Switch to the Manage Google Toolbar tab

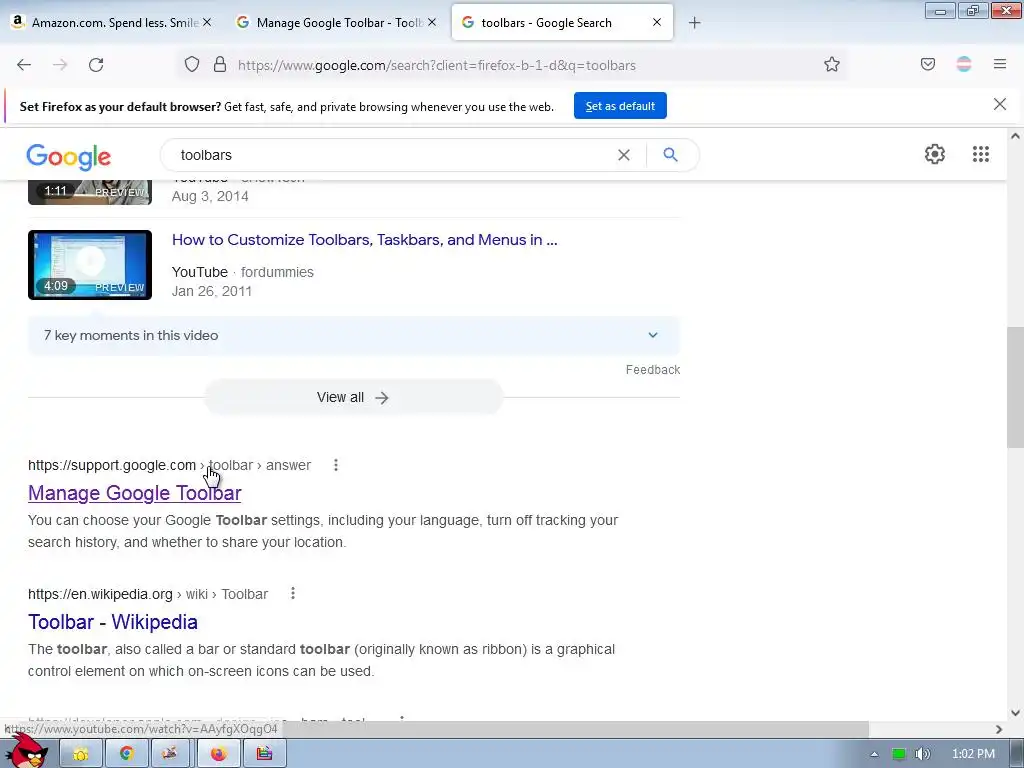point(339,23)
